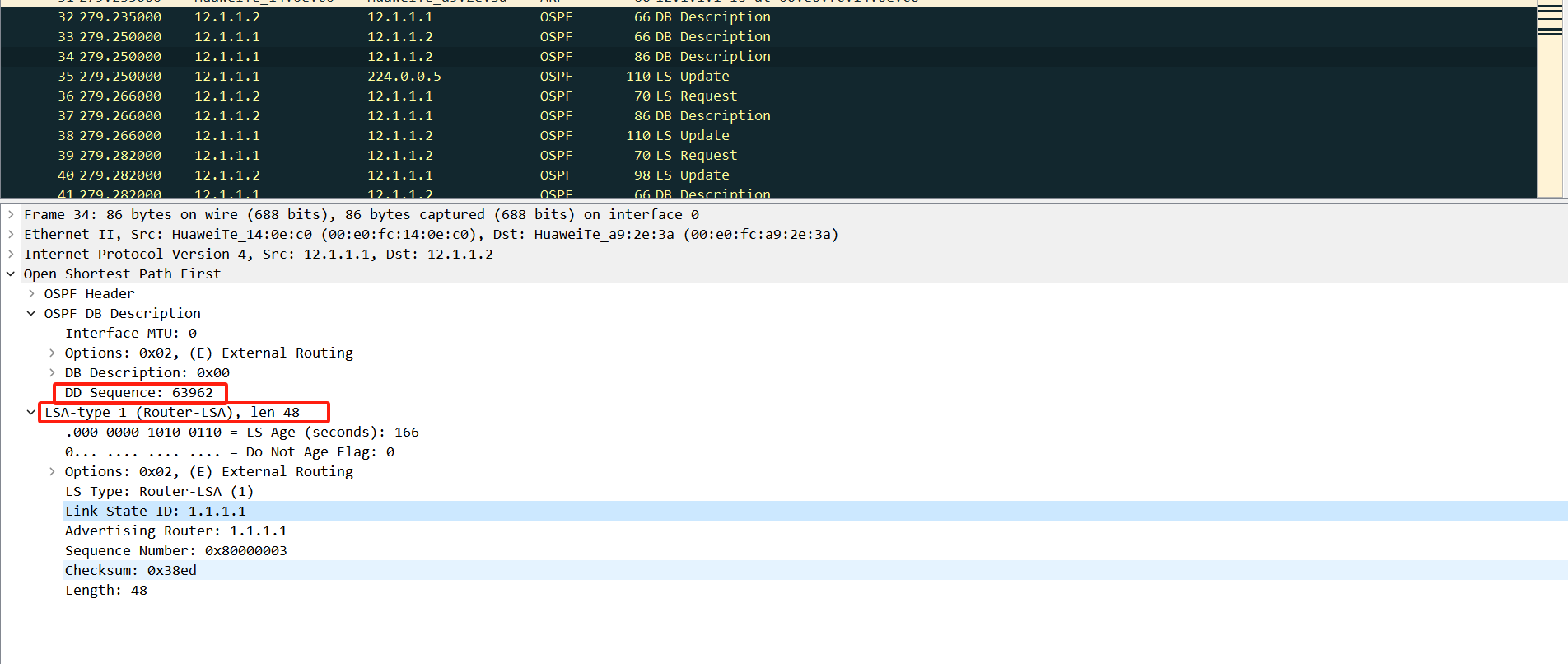Click the Ethernet II summary text
Screen dimensions: 1568x664
click(x=432, y=234)
